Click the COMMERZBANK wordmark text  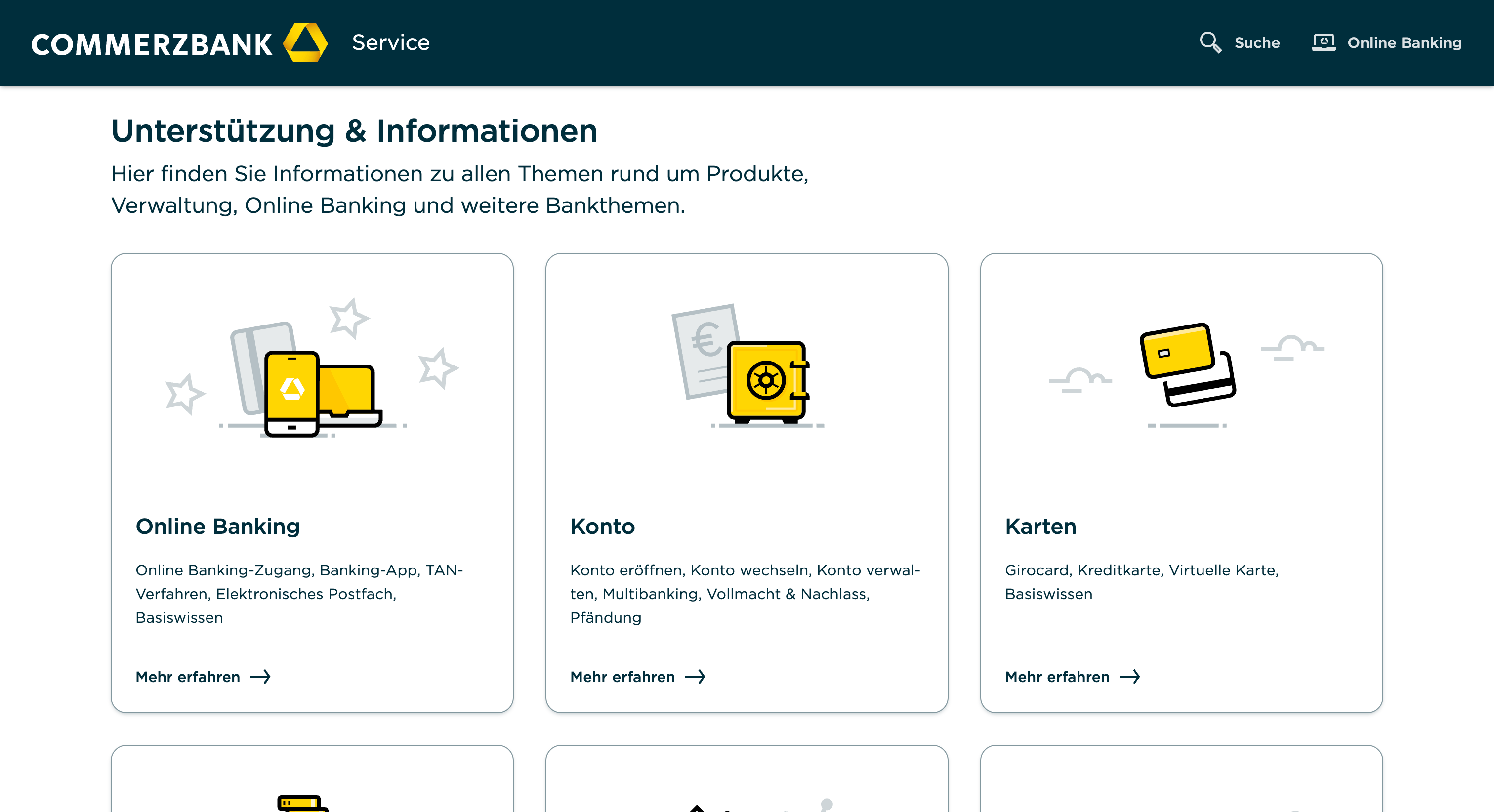click(x=151, y=44)
